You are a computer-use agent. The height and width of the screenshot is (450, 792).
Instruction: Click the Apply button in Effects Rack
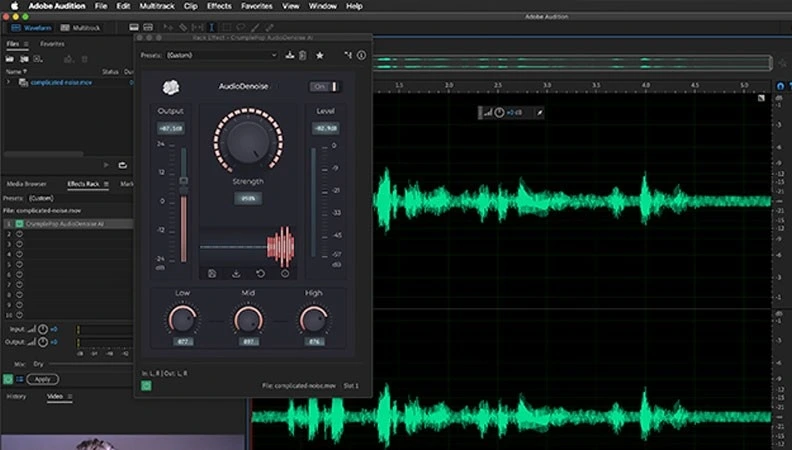(x=42, y=379)
